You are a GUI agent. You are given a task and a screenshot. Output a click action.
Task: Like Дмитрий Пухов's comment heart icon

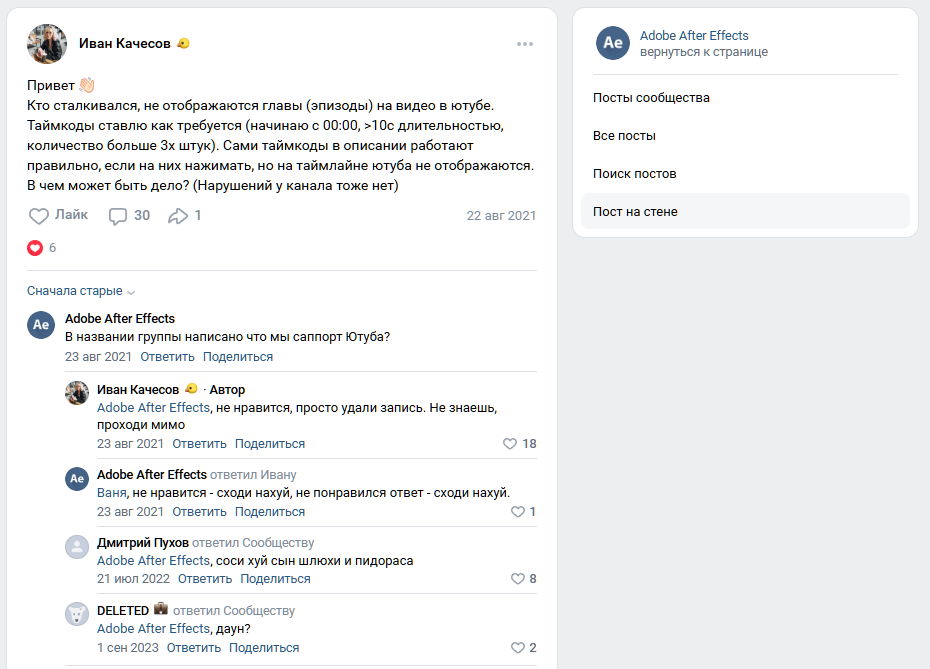click(523, 578)
